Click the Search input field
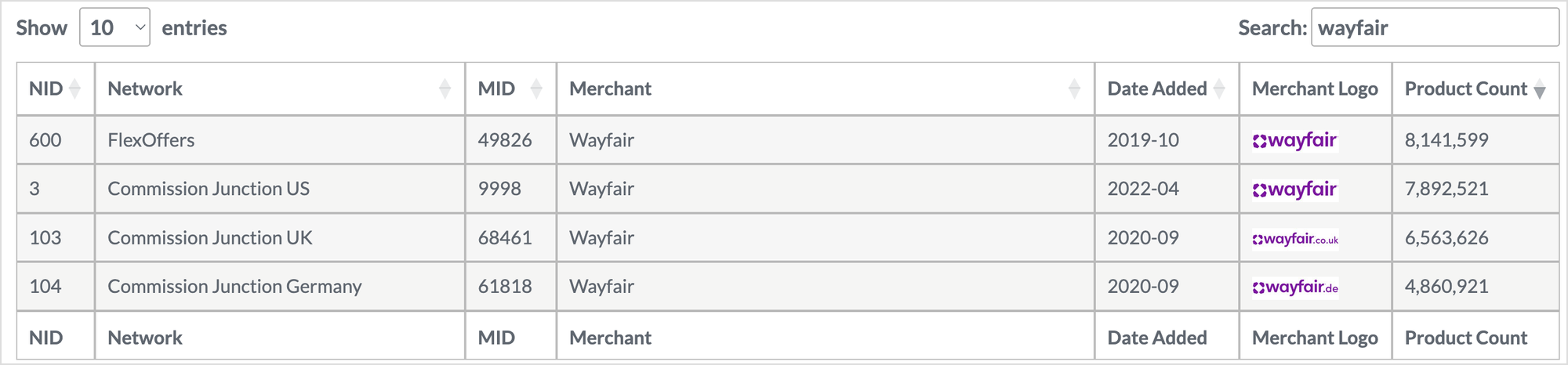Image resolution: width=1568 pixels, height=365 pixels. point(1434,28)
